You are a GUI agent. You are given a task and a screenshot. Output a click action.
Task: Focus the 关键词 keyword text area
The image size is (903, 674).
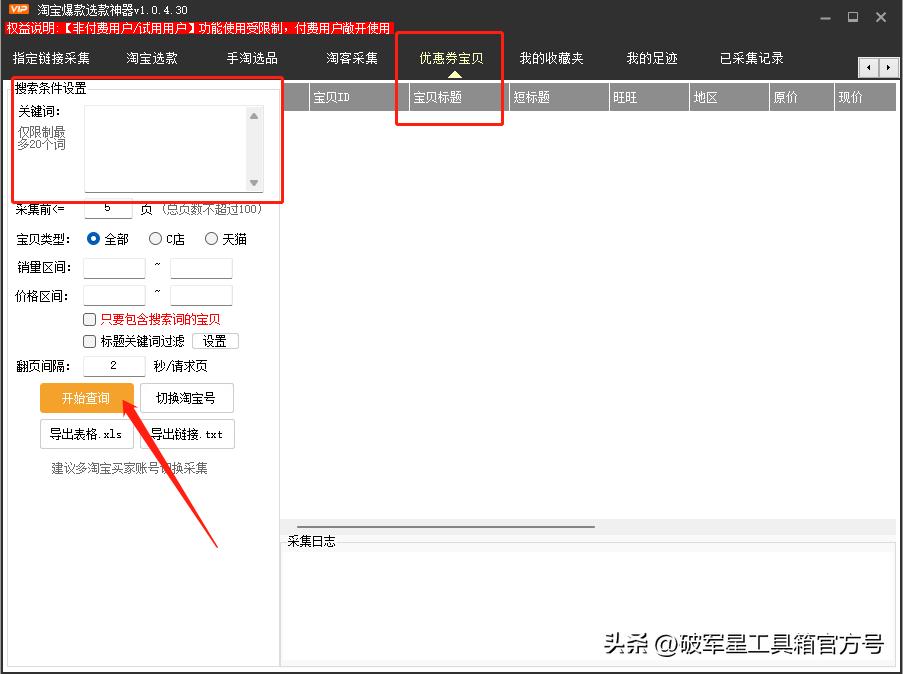[x=165, y=148]
